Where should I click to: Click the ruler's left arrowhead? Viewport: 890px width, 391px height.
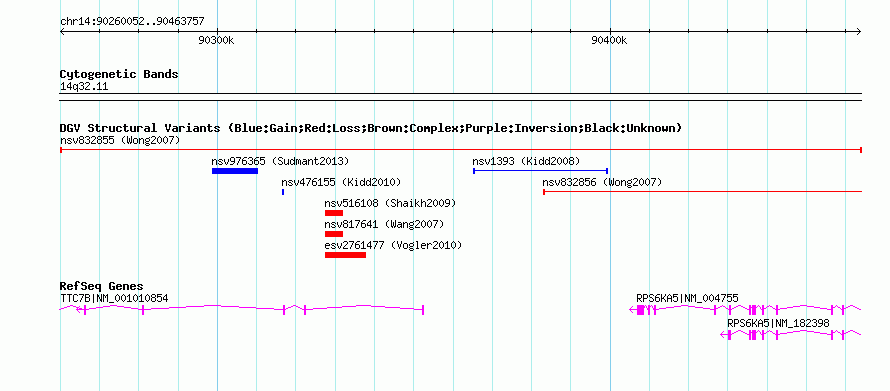pyautogui.click(x=62, y=31)
